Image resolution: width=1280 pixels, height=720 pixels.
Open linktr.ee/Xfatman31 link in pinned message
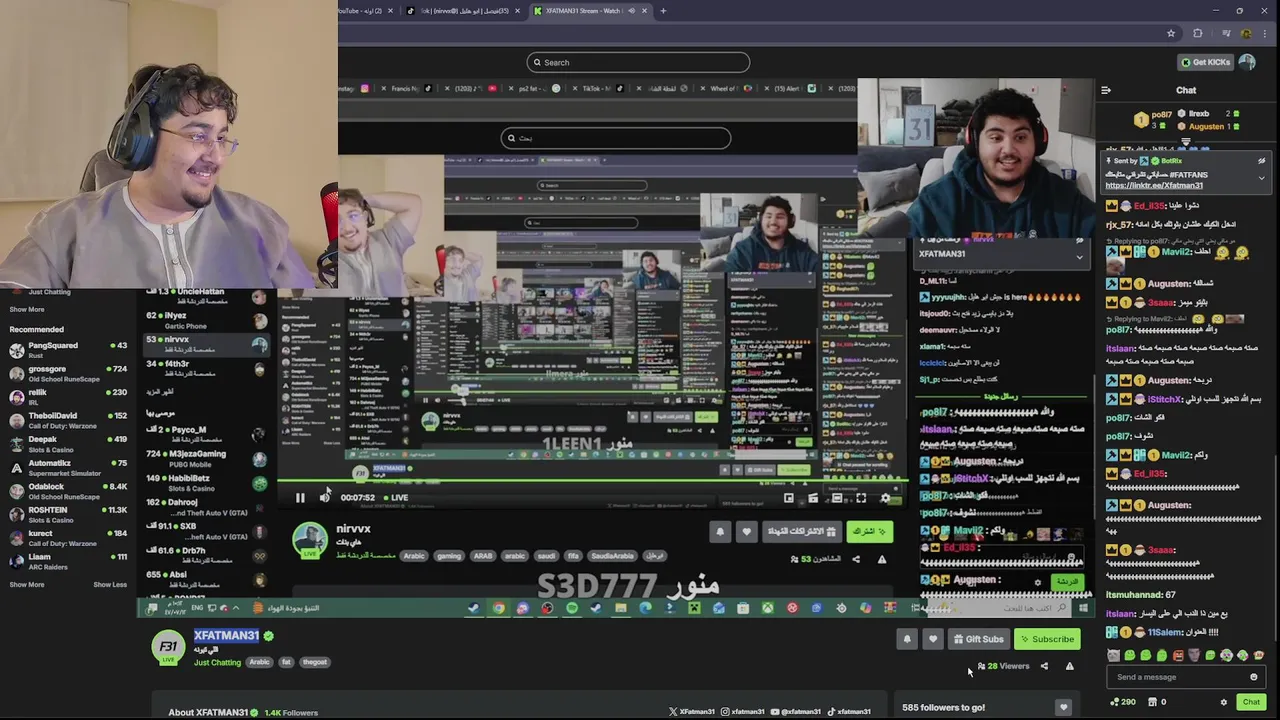(x=1154, y=185)
